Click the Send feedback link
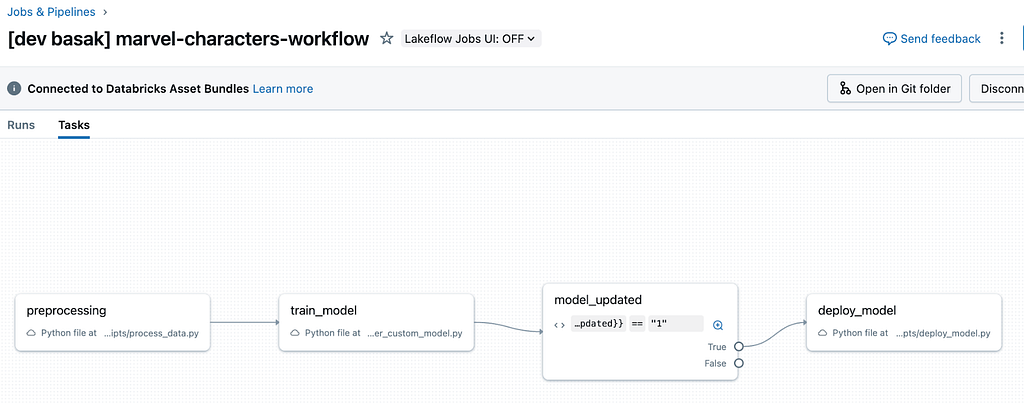The image size is (1024, 403). pyautogui.click(x=932, y=39)
